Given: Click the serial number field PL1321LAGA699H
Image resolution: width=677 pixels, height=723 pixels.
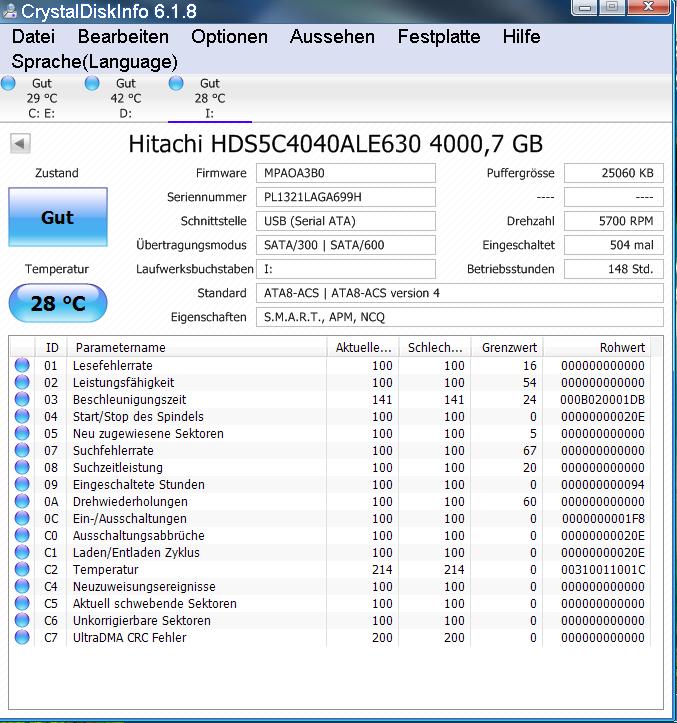Looking at the screenshot, I should 346,197.
